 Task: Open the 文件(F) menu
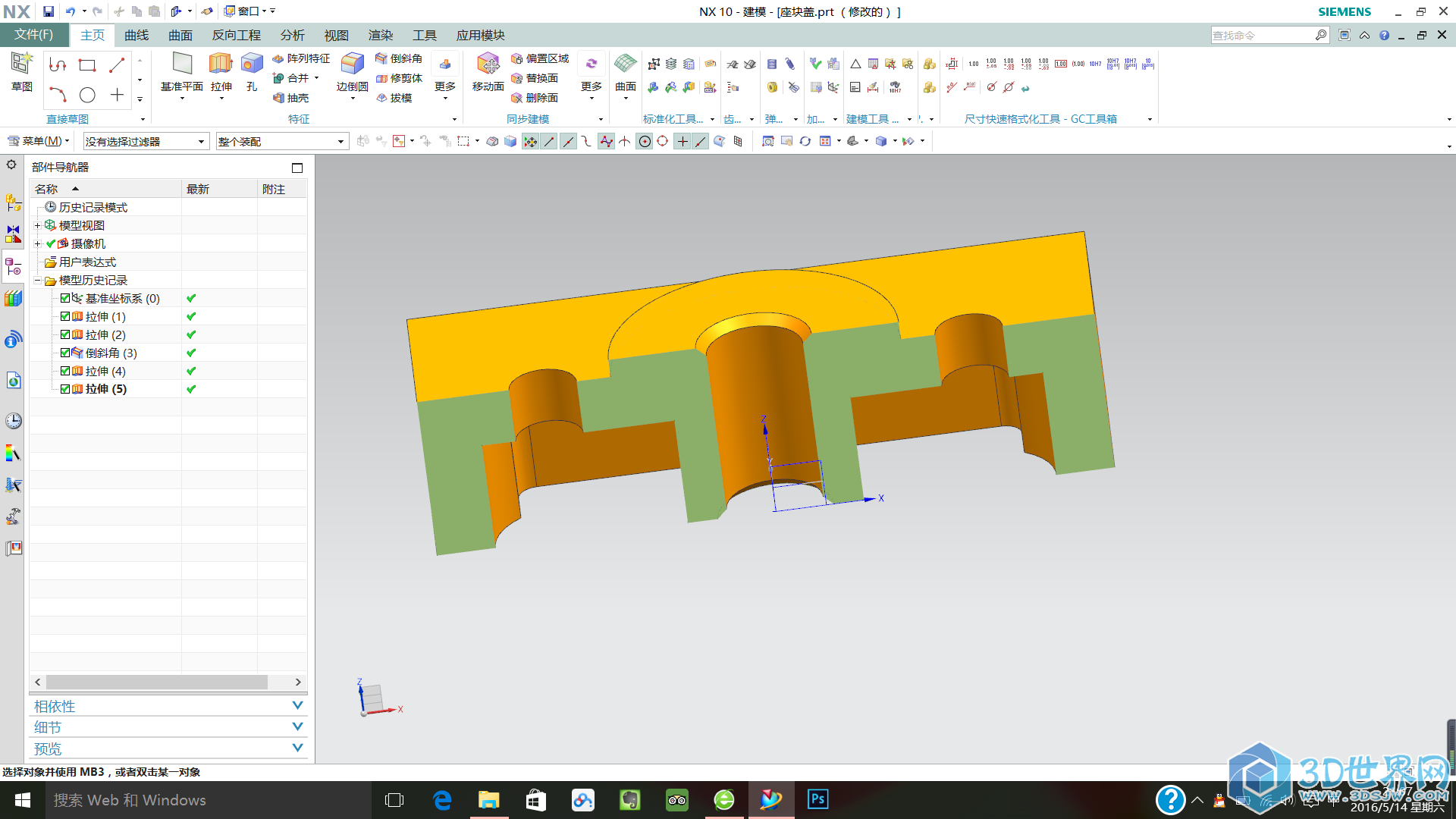34,35
